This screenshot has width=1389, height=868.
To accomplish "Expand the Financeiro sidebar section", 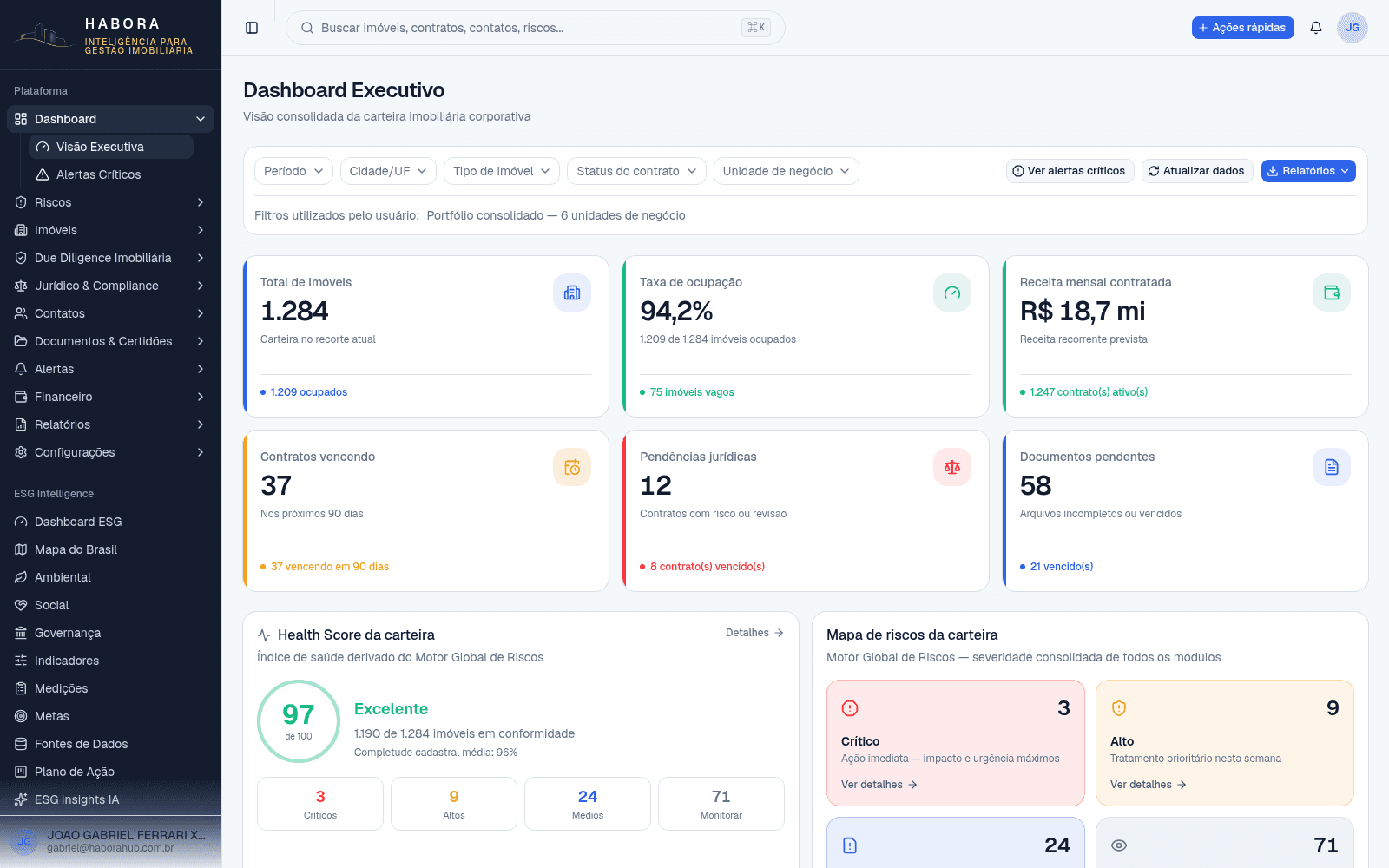I will click(110, 397).
